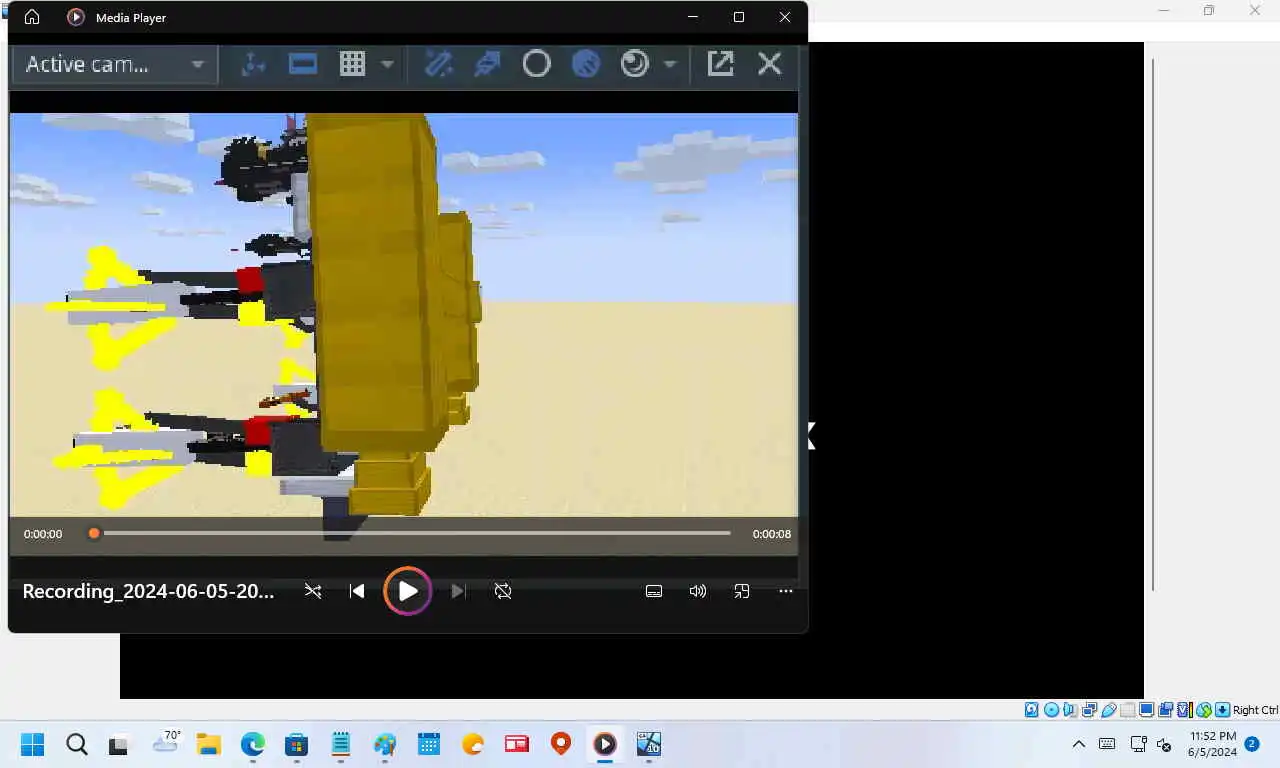The width and height of the screenshot is (1280, 768).
Task: Toggle repeat mode
Action: point(503,591)
